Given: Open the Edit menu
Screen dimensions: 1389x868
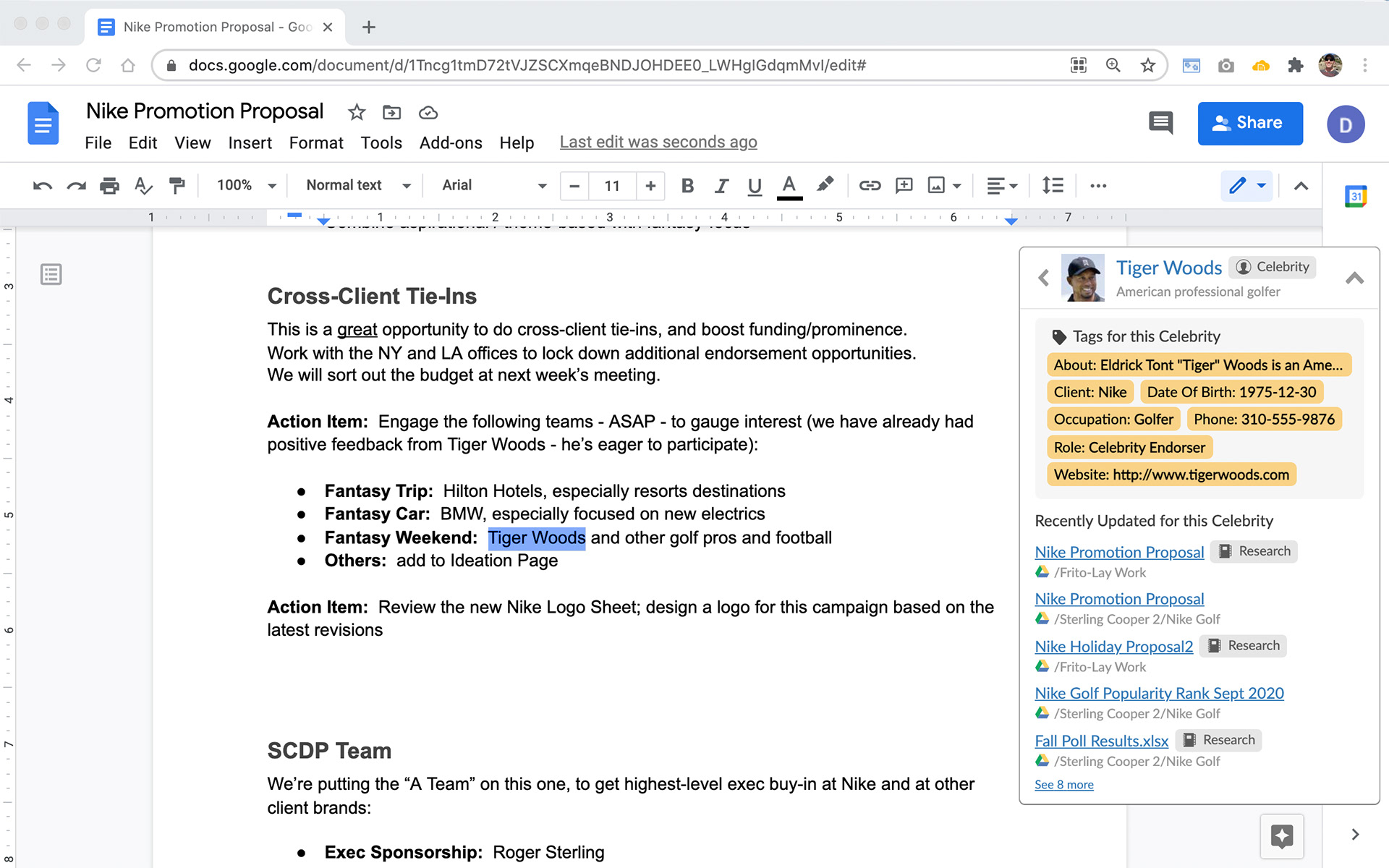Looking at the screenshot, I should tap(143, 142).
